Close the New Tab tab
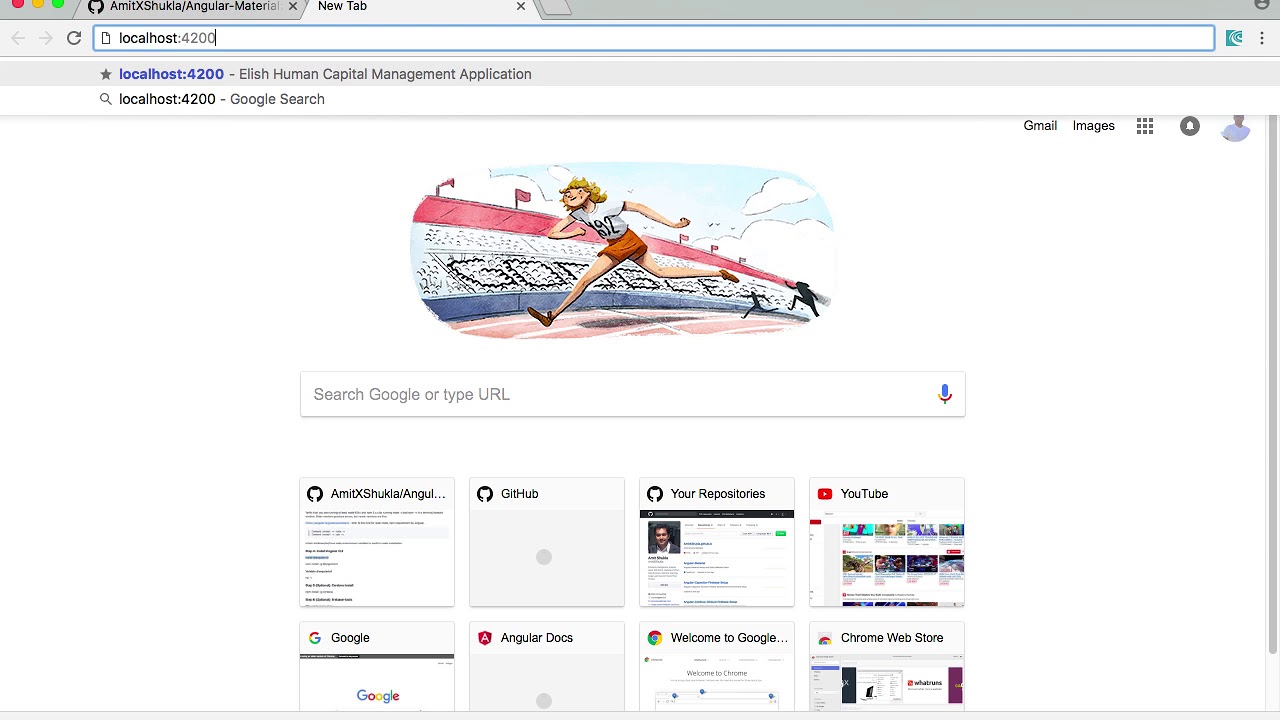The width and height of the screenshot is (1280, 720). (x=521, y=6)
